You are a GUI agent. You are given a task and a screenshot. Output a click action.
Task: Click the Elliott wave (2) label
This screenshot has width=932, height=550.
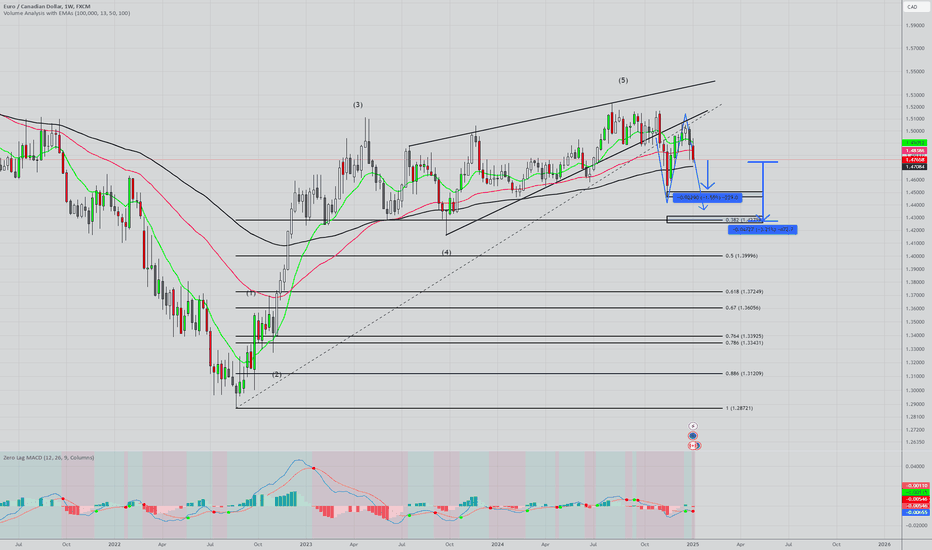tap(277, 375)
